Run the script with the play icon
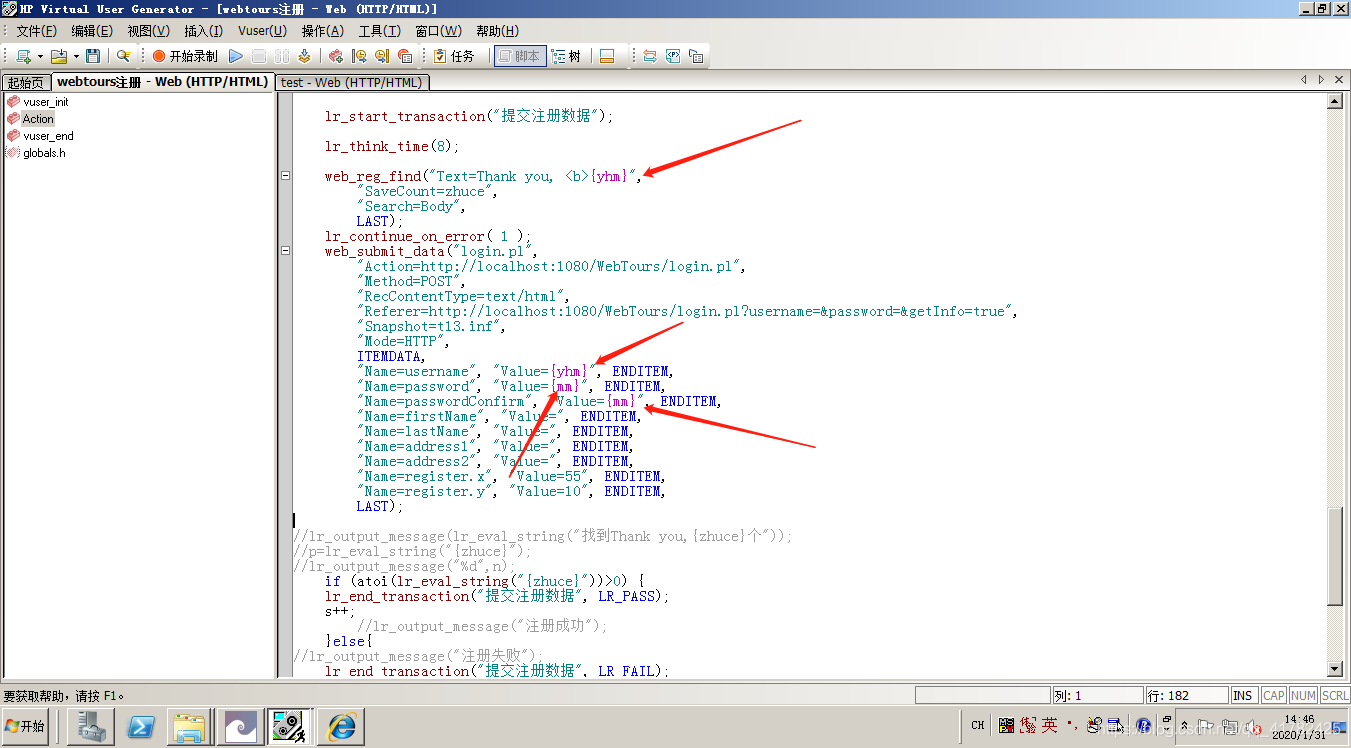The image size is (1351, 748). (x=236, y=56)
